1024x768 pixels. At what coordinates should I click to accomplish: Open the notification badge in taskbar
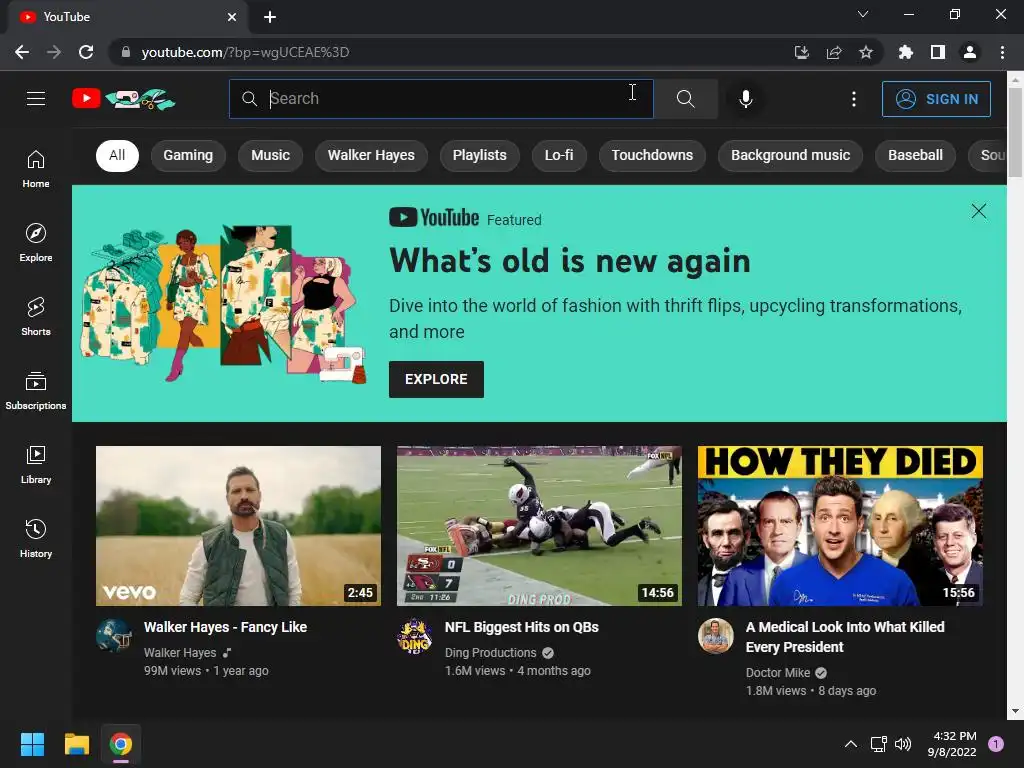(x=996, y=743)
